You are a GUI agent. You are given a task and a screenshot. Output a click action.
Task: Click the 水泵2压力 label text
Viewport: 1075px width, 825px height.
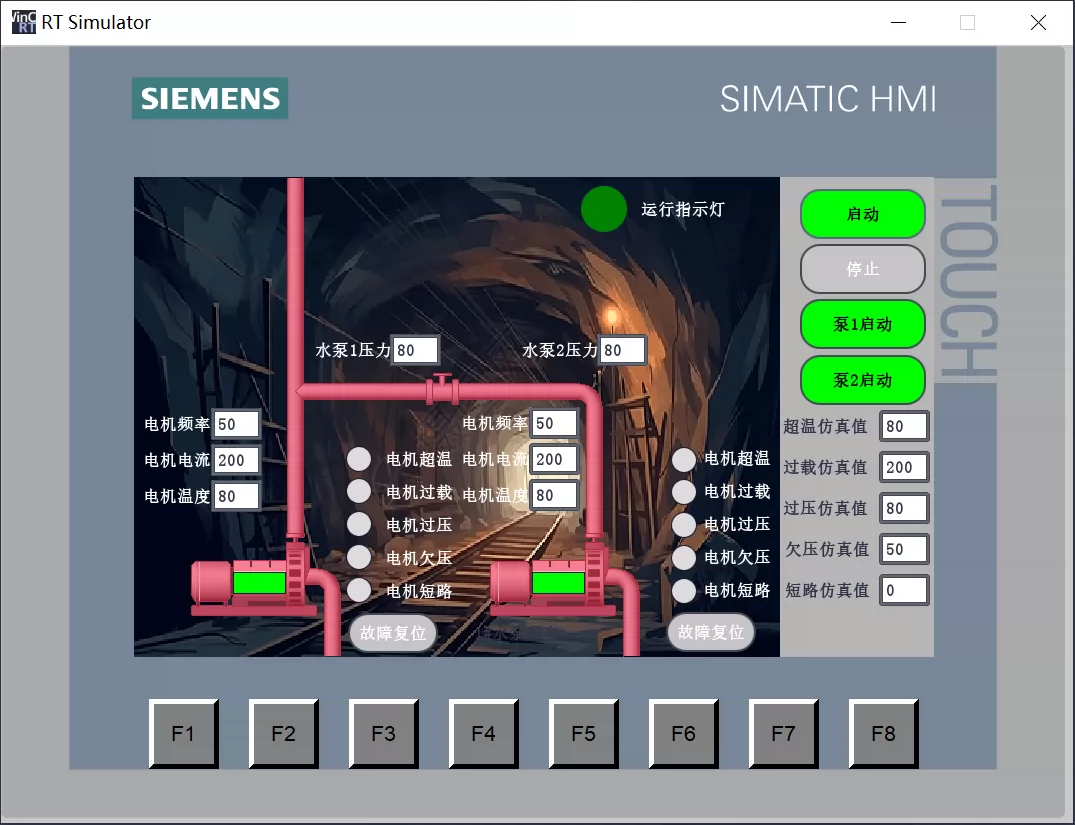coord(559,350)
